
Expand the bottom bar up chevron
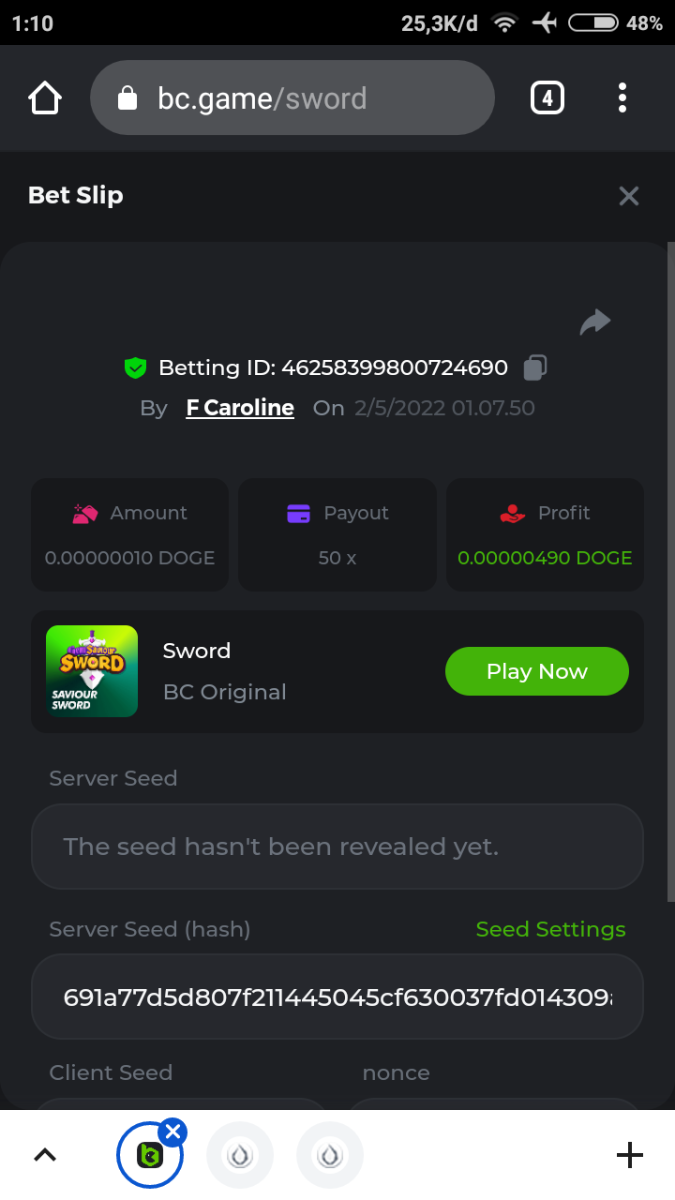(x=45, y=1155)
